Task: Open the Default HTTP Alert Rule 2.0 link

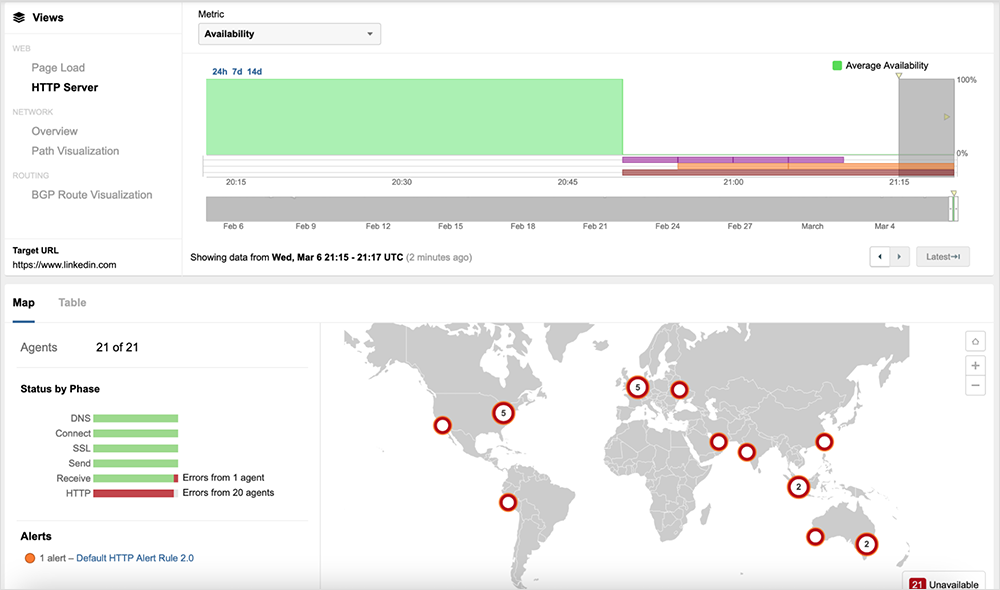Action: click(x=134, y=558)
